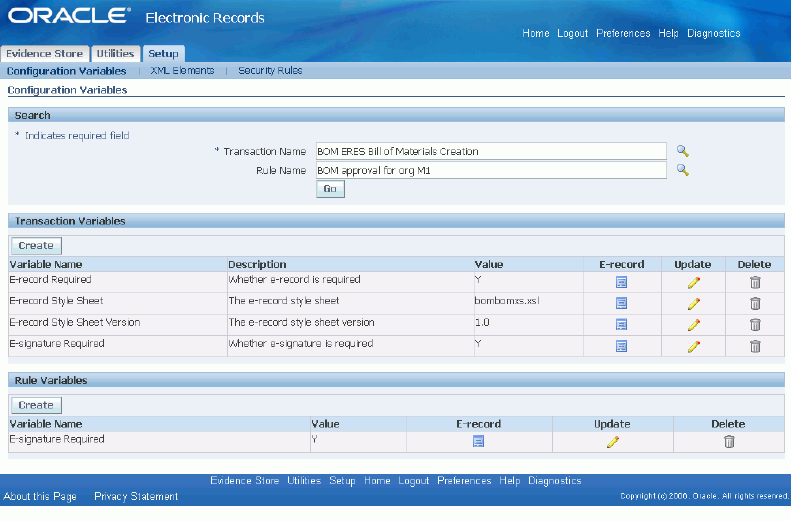Delete the E-record Style Sheet Version variable
Screen dimensions: 791x521
point(755,324)
